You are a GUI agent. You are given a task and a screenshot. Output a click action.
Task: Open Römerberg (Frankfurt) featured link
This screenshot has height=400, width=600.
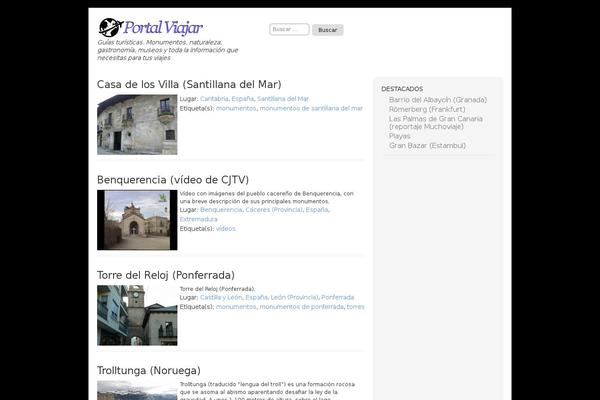pos(427,109)
